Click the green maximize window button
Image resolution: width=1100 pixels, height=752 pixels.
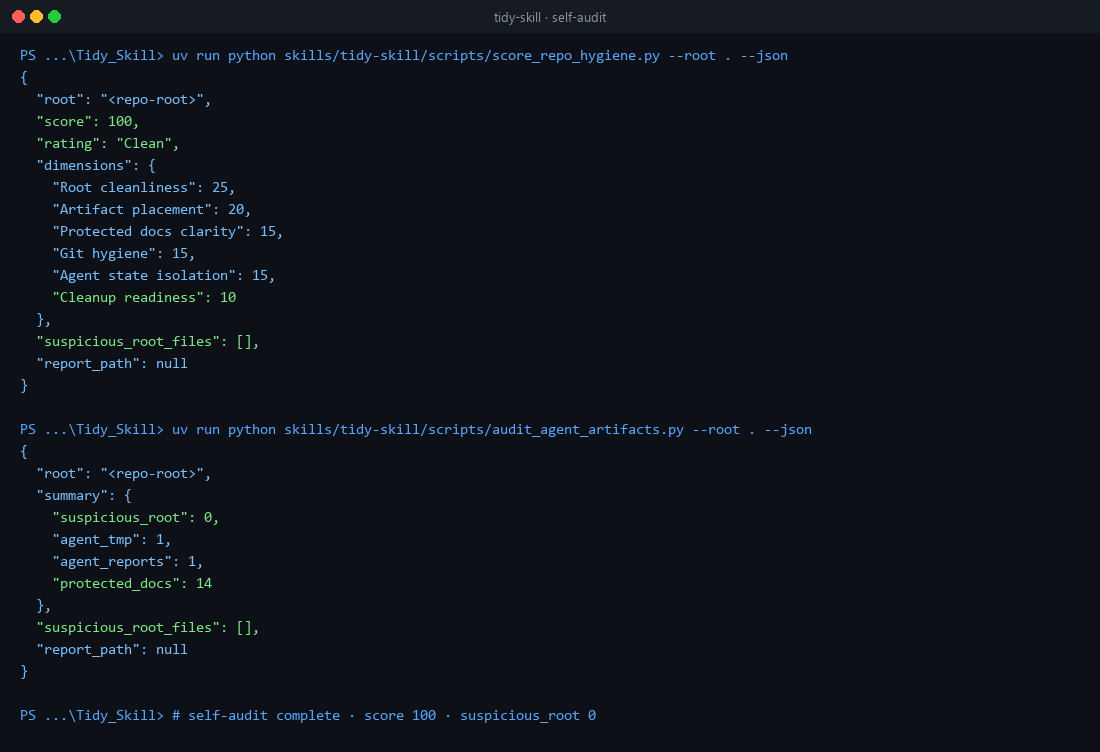coord(55,17)
